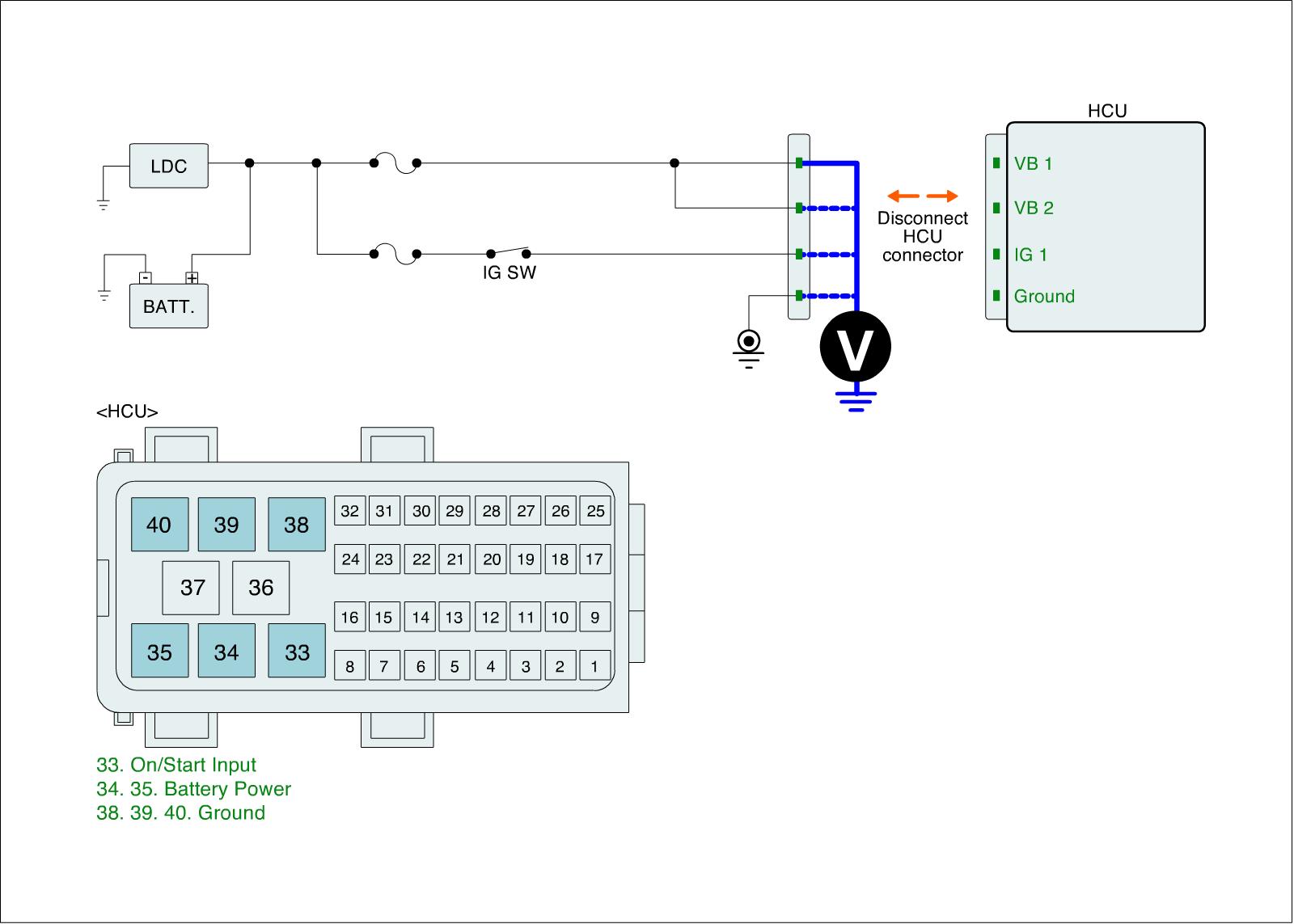This screenshot has height=924, width=1294.
Task: Click the '34. 35. Battery Power' legend text
Action: (x=193, y=789)
